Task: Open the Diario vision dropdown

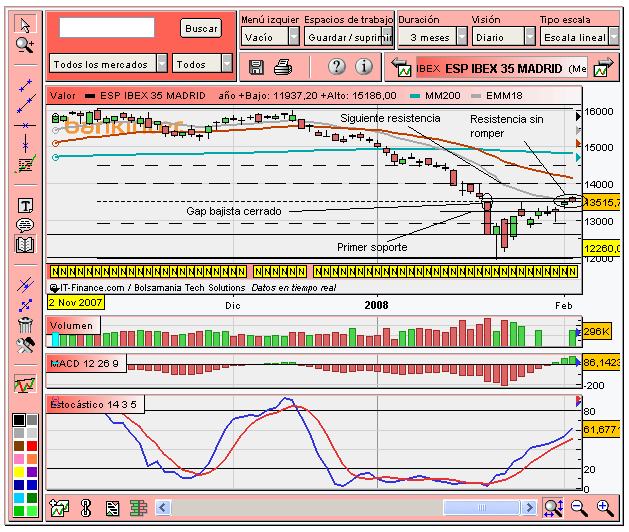Action: 503,37
